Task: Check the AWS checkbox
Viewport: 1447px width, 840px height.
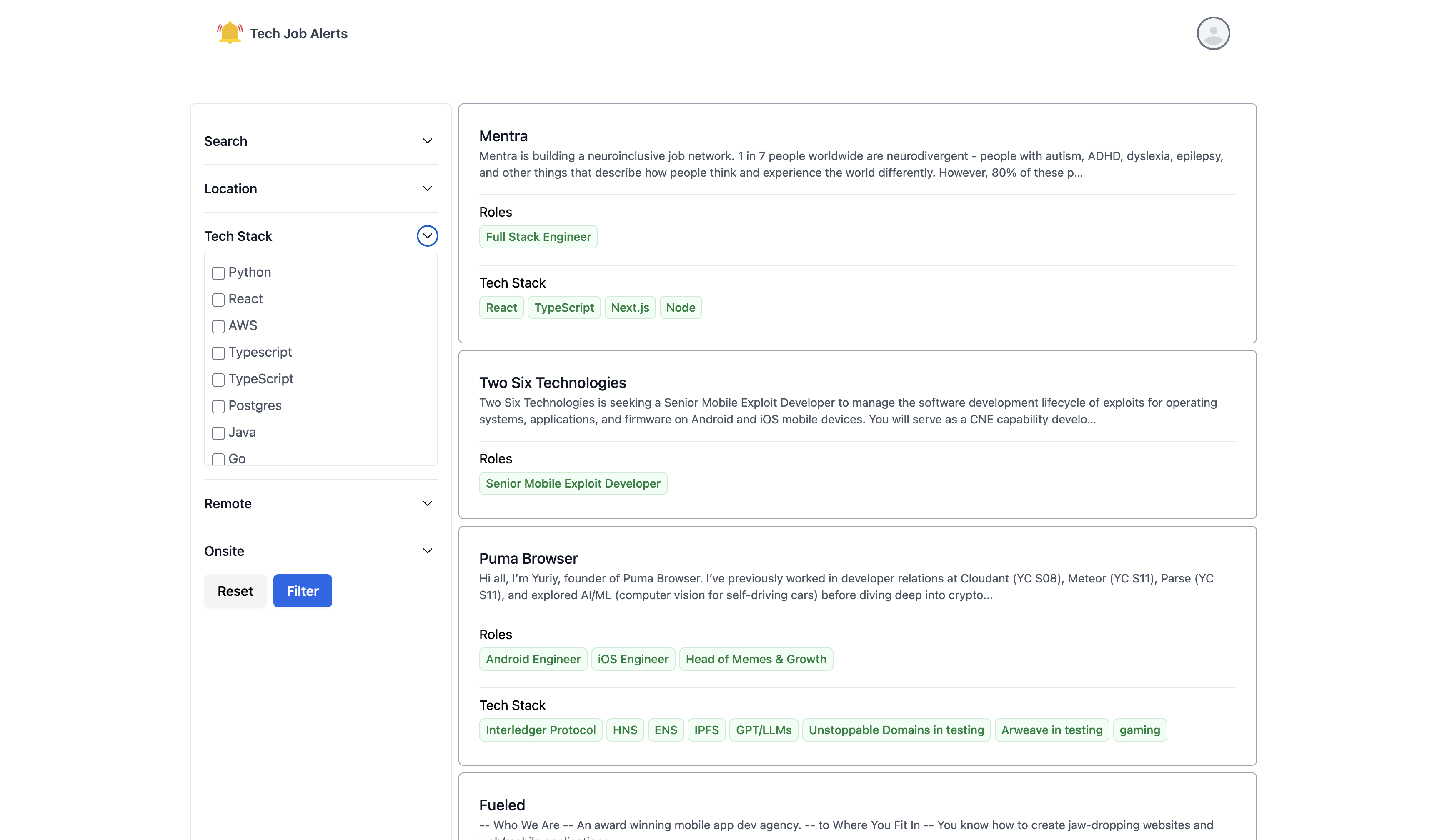Action: 218,327
